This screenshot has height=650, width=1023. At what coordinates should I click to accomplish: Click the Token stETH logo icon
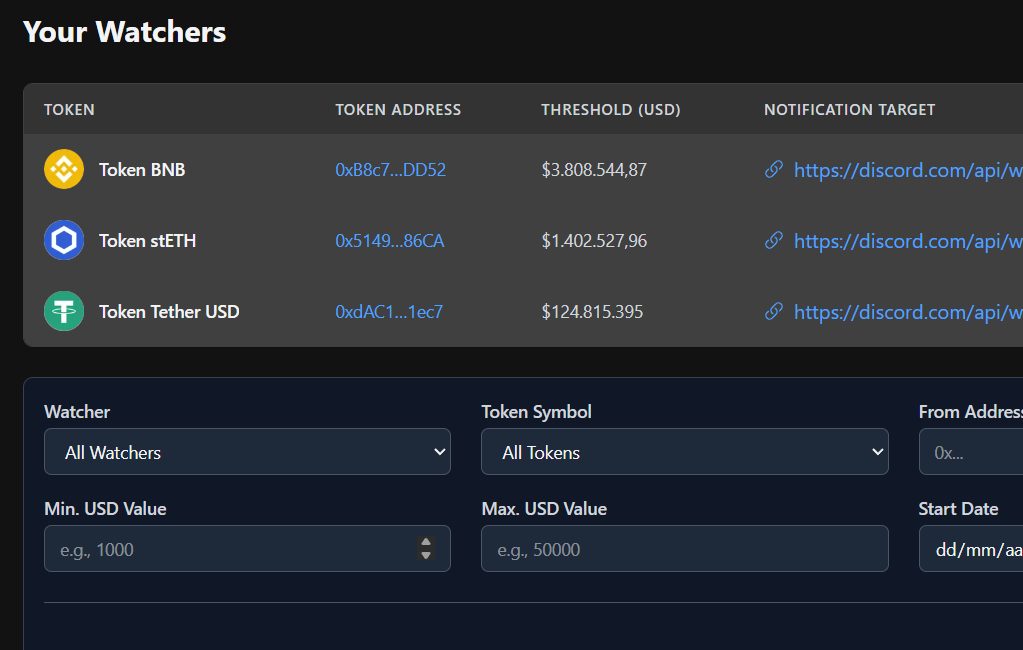point(63,240)
